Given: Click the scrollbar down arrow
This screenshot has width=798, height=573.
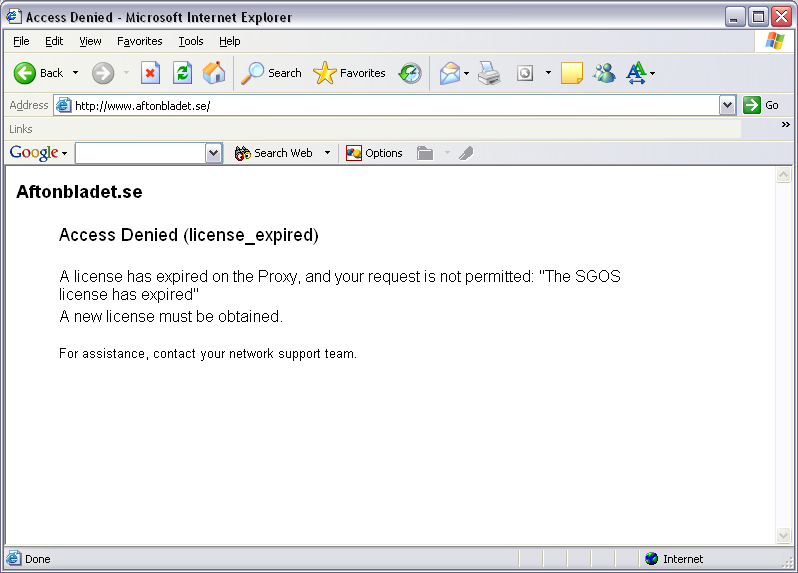Looking at the screenshot, I should [x=783, y=535].
